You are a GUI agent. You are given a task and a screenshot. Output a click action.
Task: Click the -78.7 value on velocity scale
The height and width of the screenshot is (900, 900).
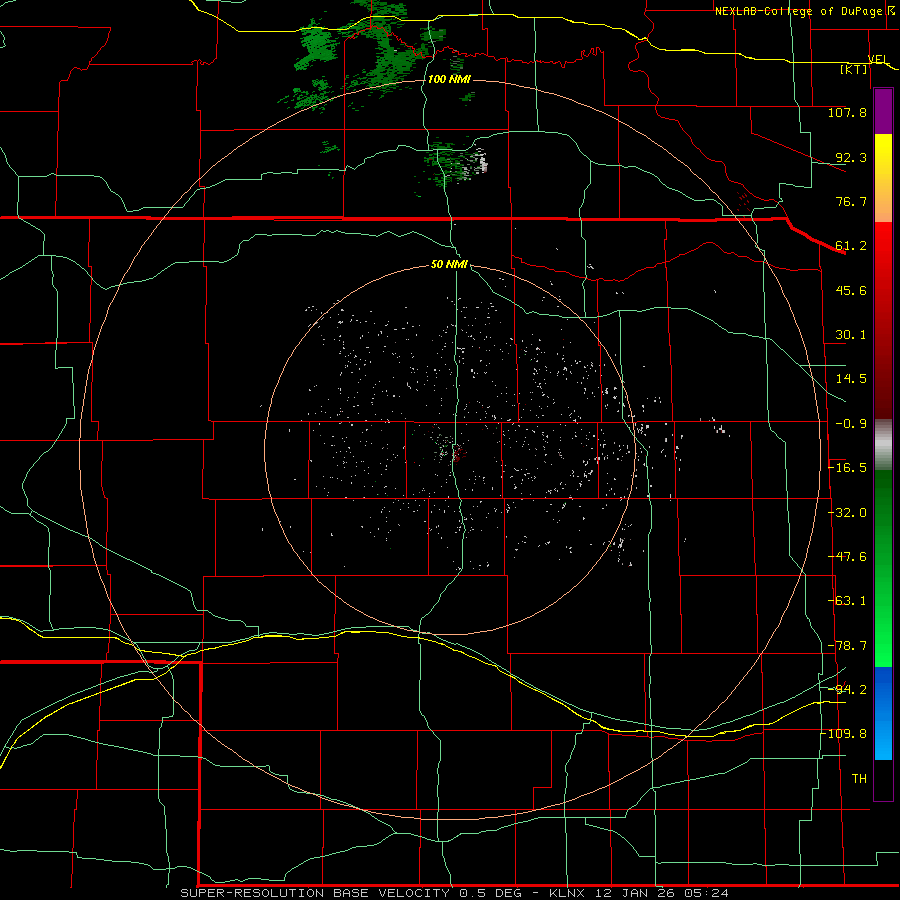[847, 646]
